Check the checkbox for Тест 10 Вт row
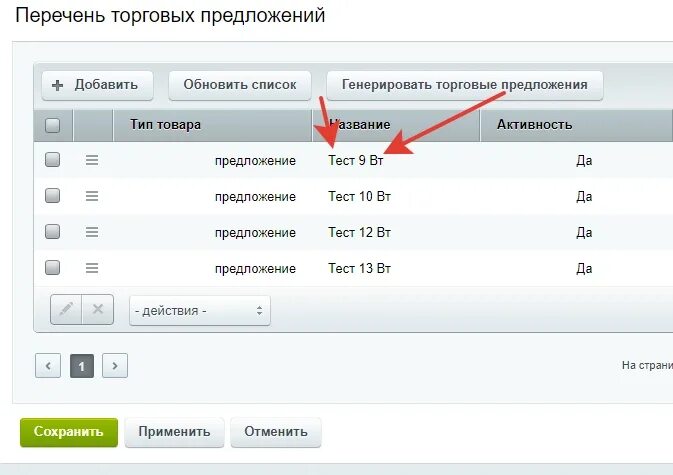 coord(52,196)
